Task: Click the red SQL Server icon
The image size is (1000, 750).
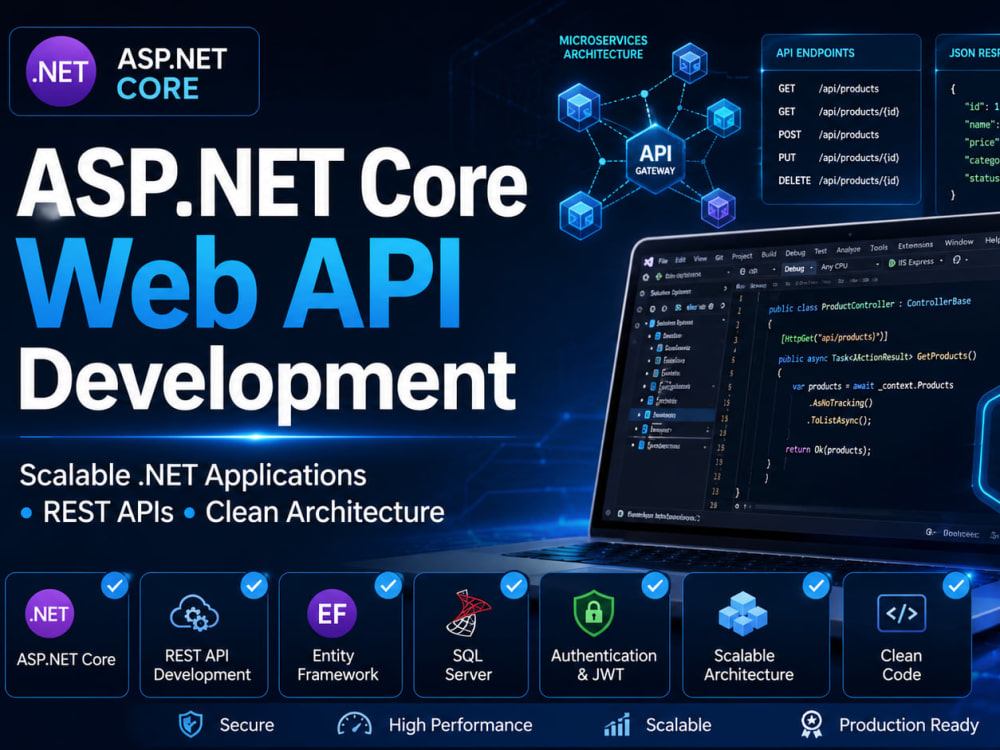Action: (468, 613)
